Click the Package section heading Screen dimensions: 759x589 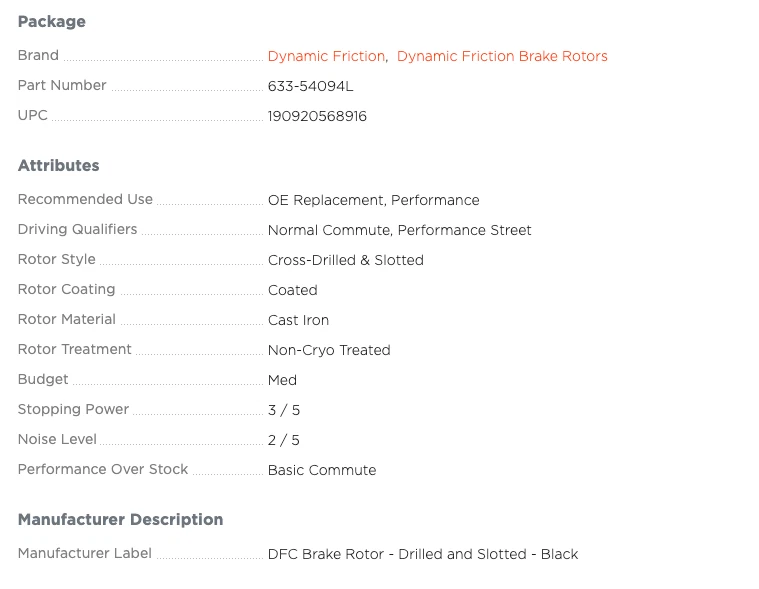52,22
